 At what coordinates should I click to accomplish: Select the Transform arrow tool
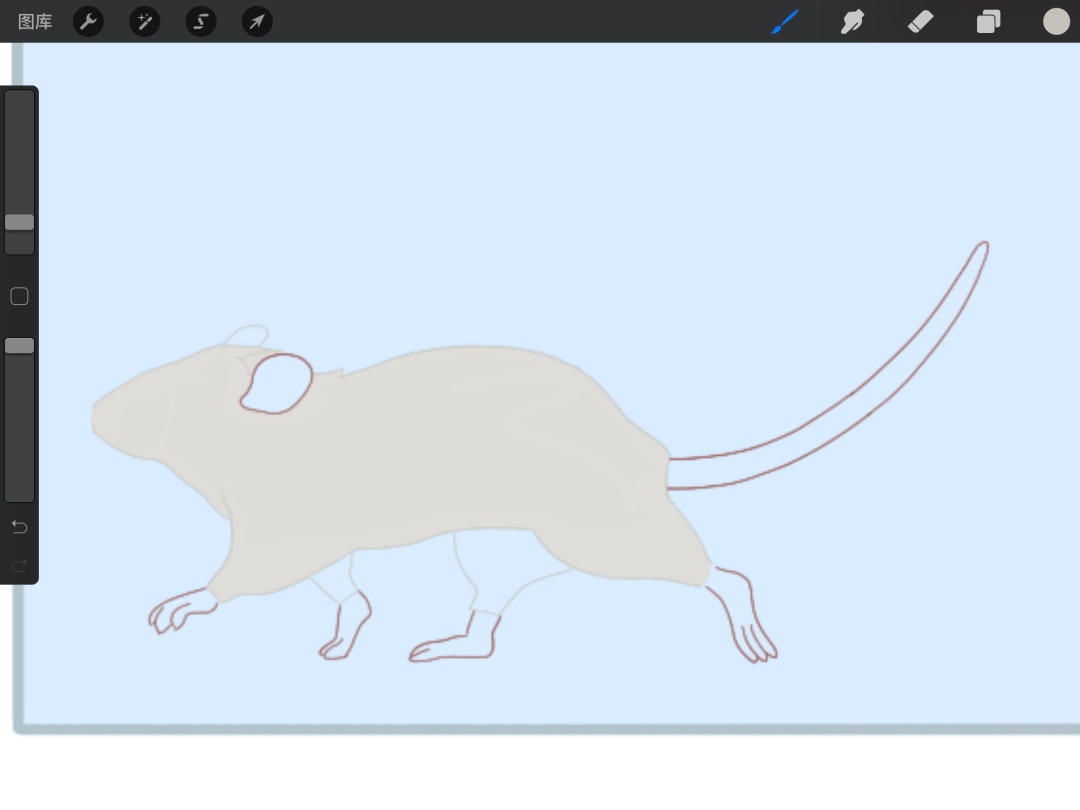pyautogui.click(x=258, y=21)
